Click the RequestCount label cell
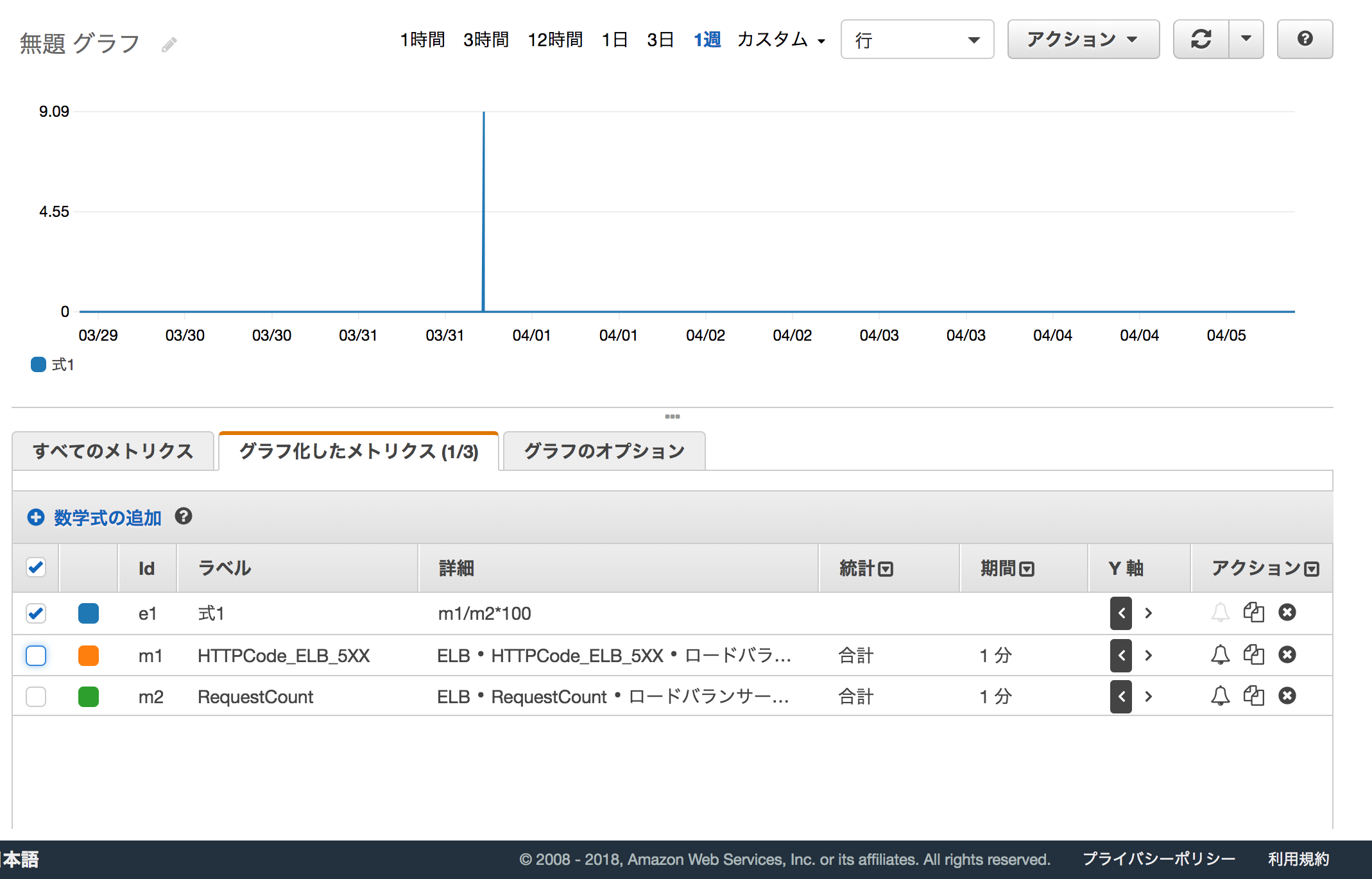1372x879 pixels. [255, 697]
